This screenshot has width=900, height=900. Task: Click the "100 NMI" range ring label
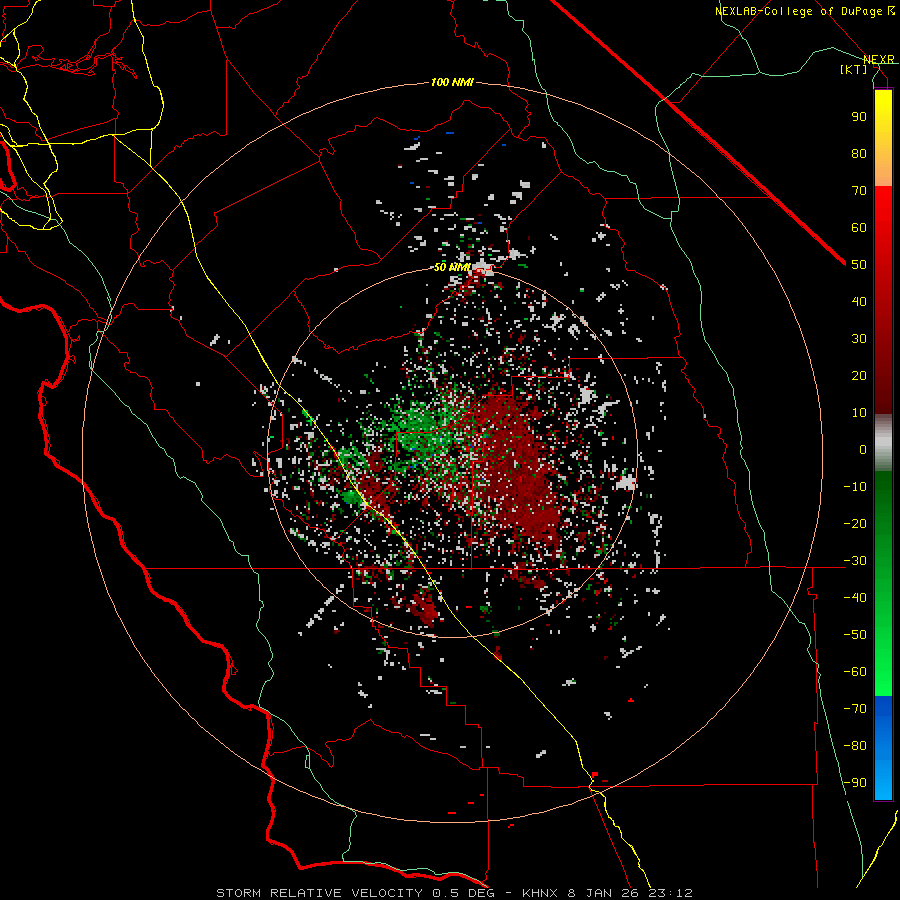tap(452, 83)
